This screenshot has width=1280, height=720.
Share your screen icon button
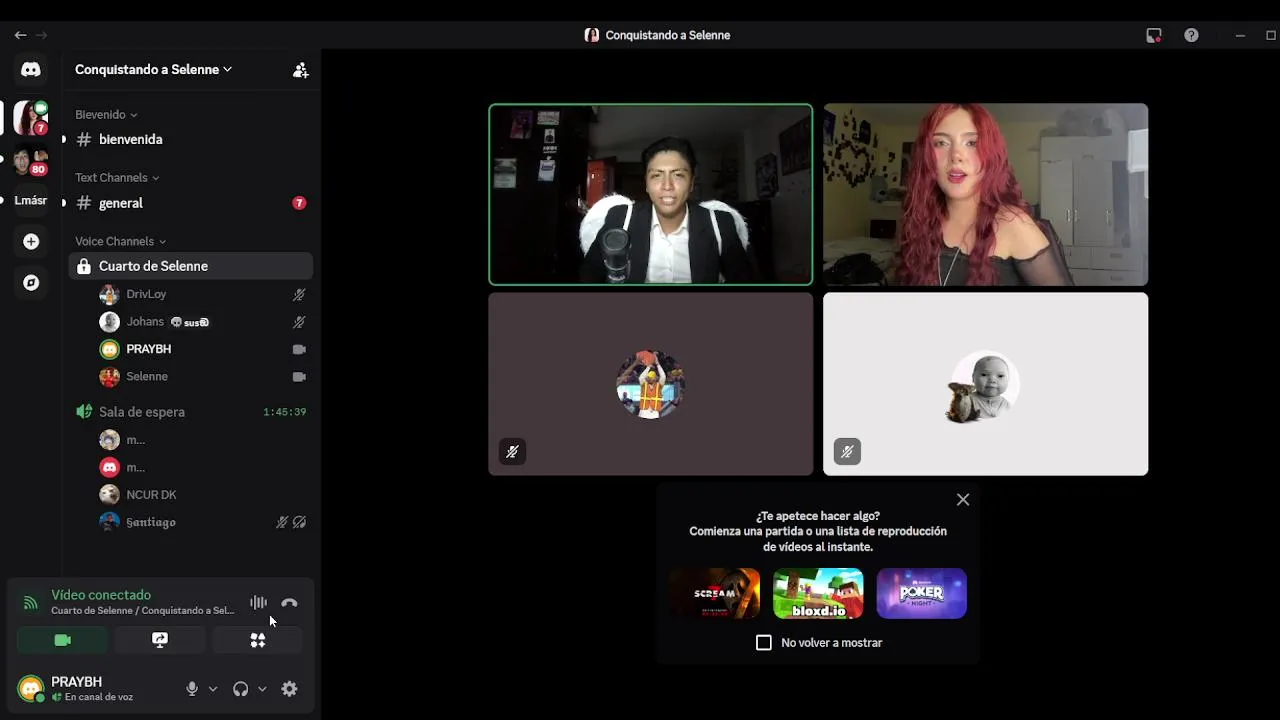pyautogui.click(x=160, y=640)
